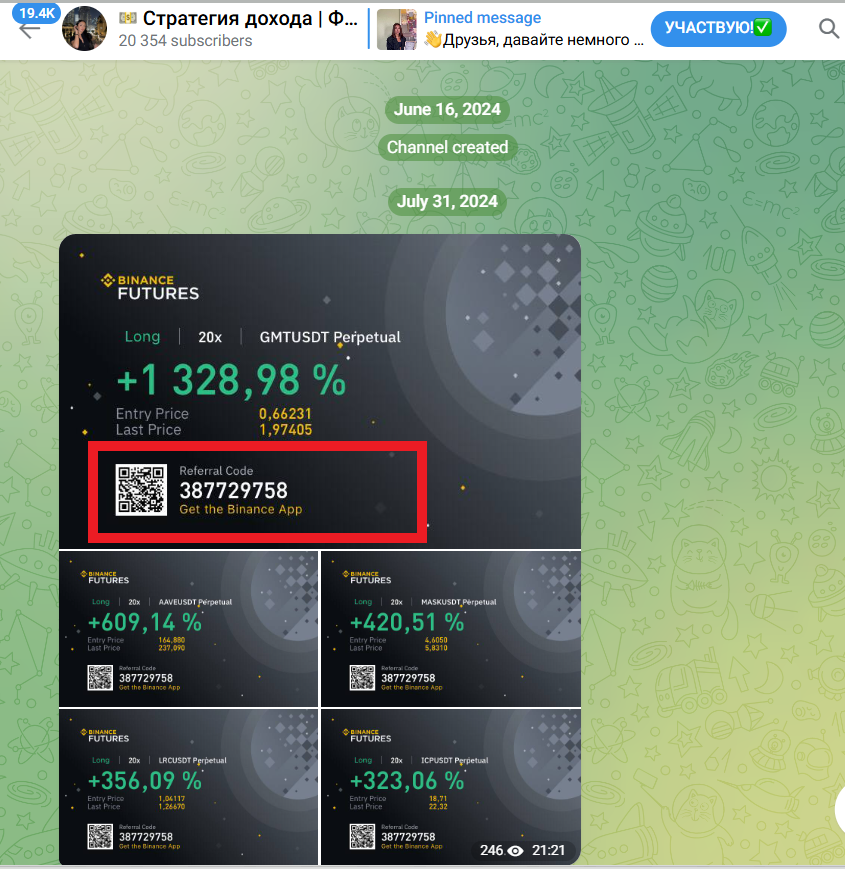Screen dimensions: 845x869
Task: Click the partially visible scroll-to-bottom button
Action: (x=840, y=810)
